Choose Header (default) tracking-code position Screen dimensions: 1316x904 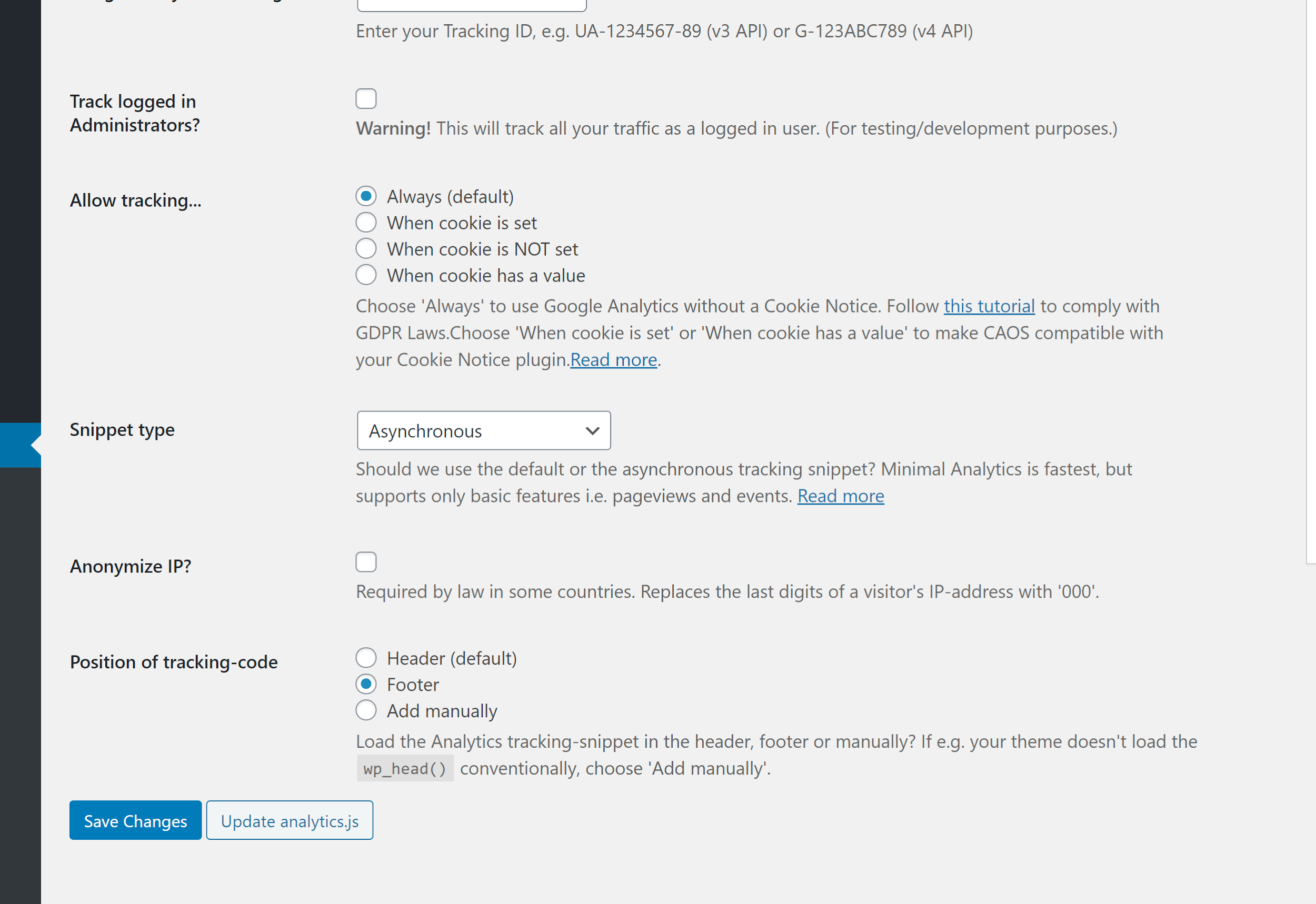(x=366, y=658)
